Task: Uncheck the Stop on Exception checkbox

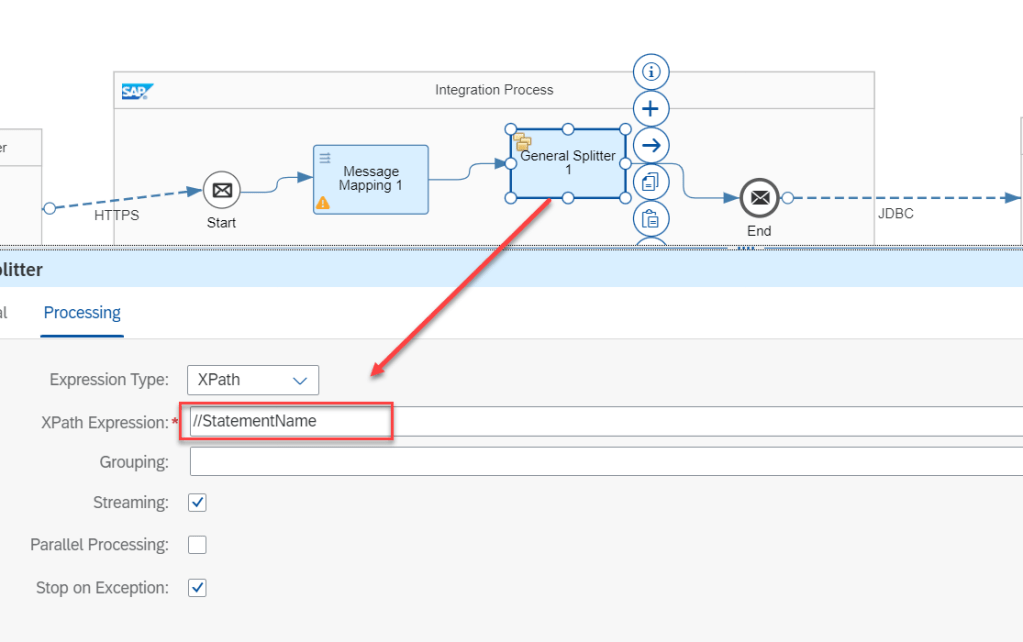Action: coord(198,588)
